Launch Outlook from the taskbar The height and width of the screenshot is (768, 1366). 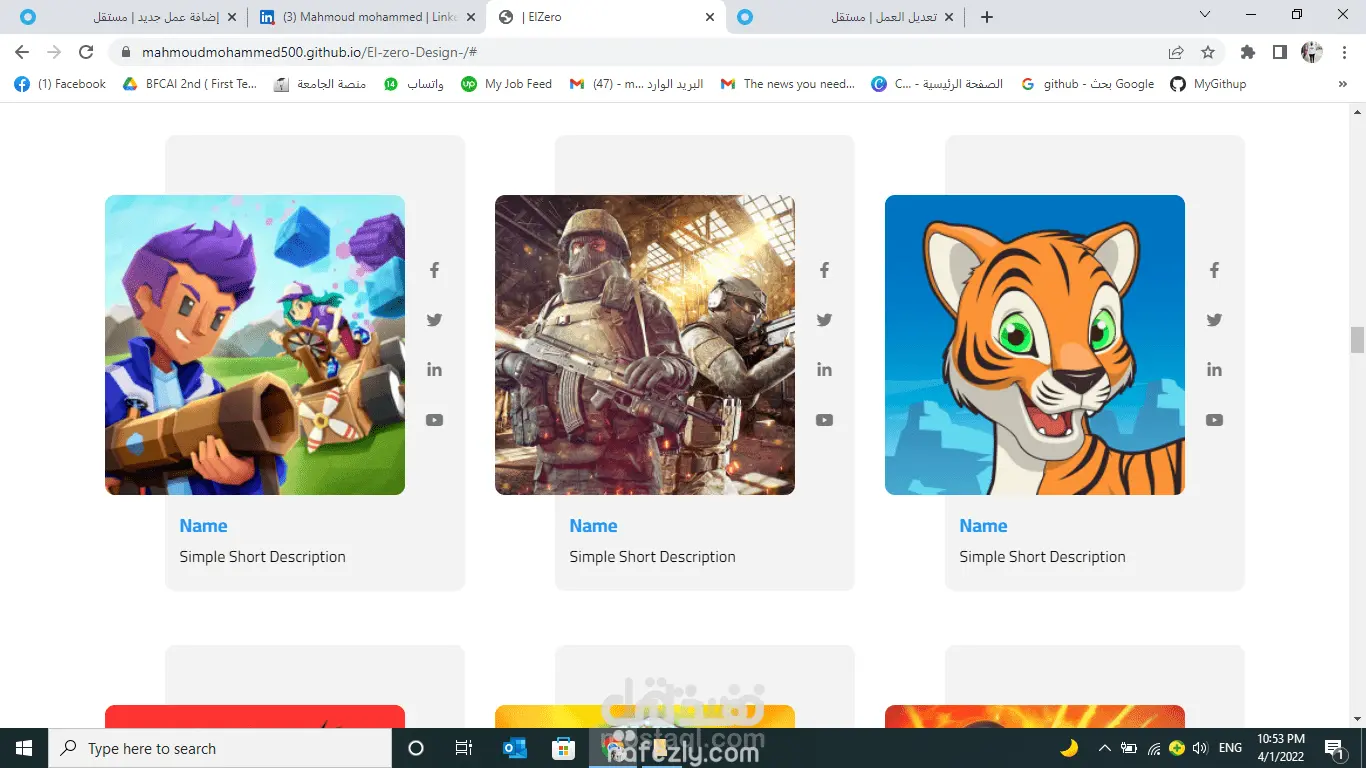(514, 748)
